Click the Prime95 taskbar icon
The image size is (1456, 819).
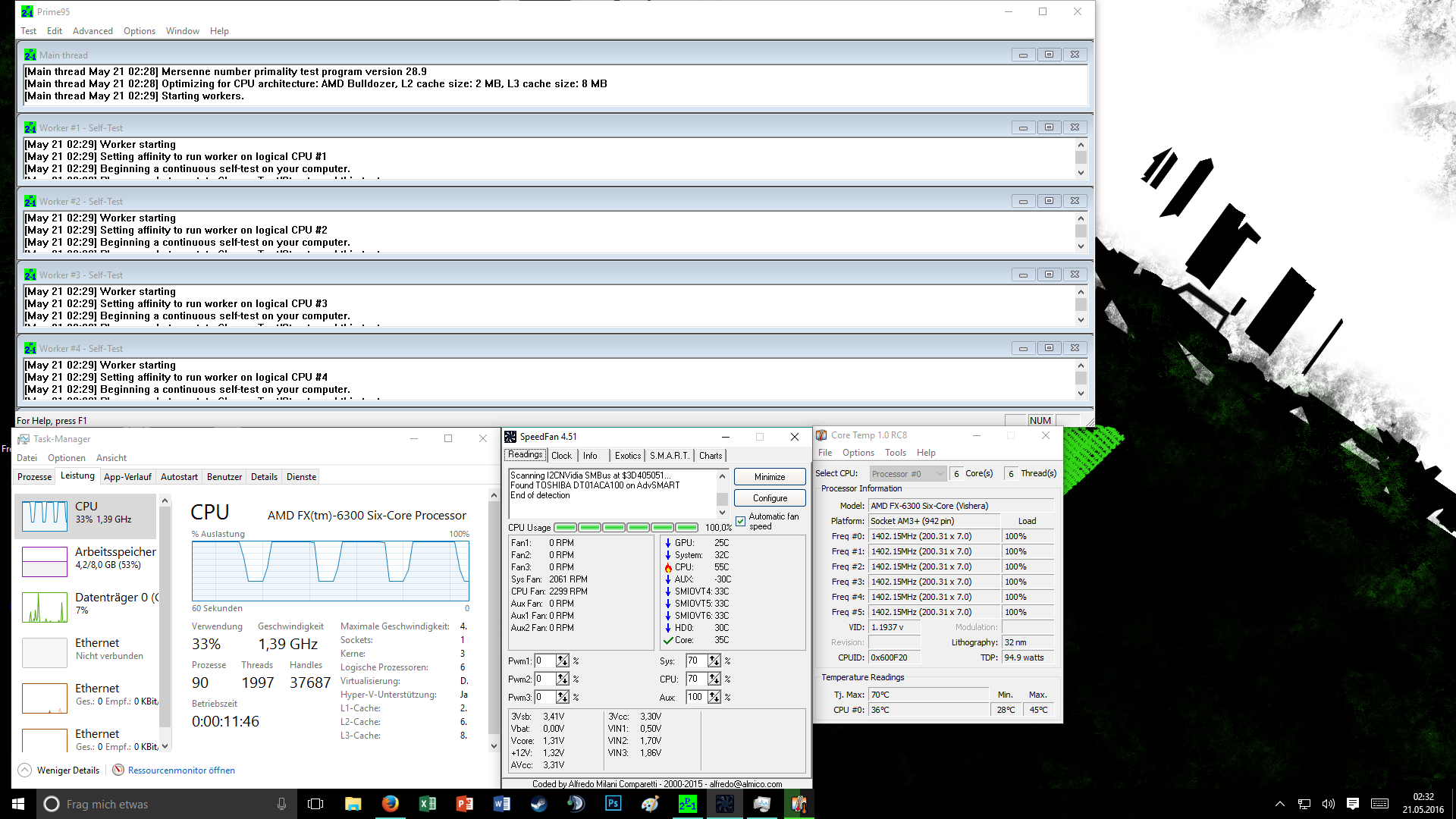[x=687, y=804]
